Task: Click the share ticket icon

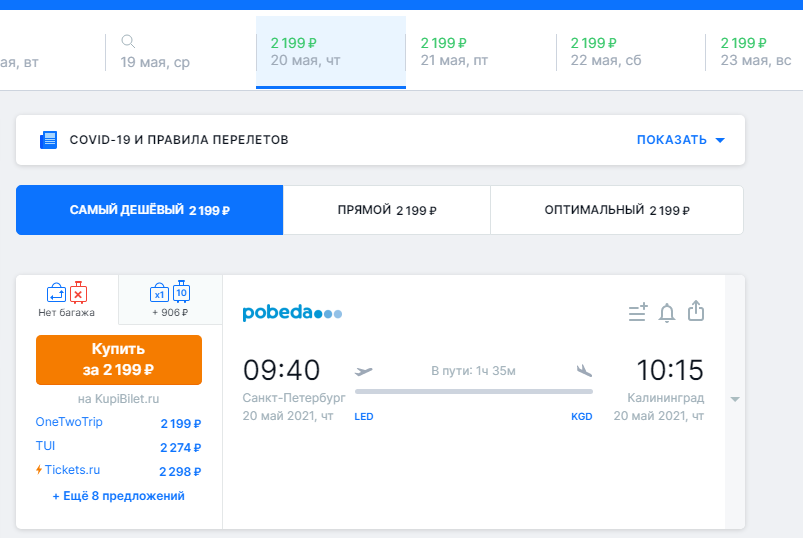Action: pos(696,311)
